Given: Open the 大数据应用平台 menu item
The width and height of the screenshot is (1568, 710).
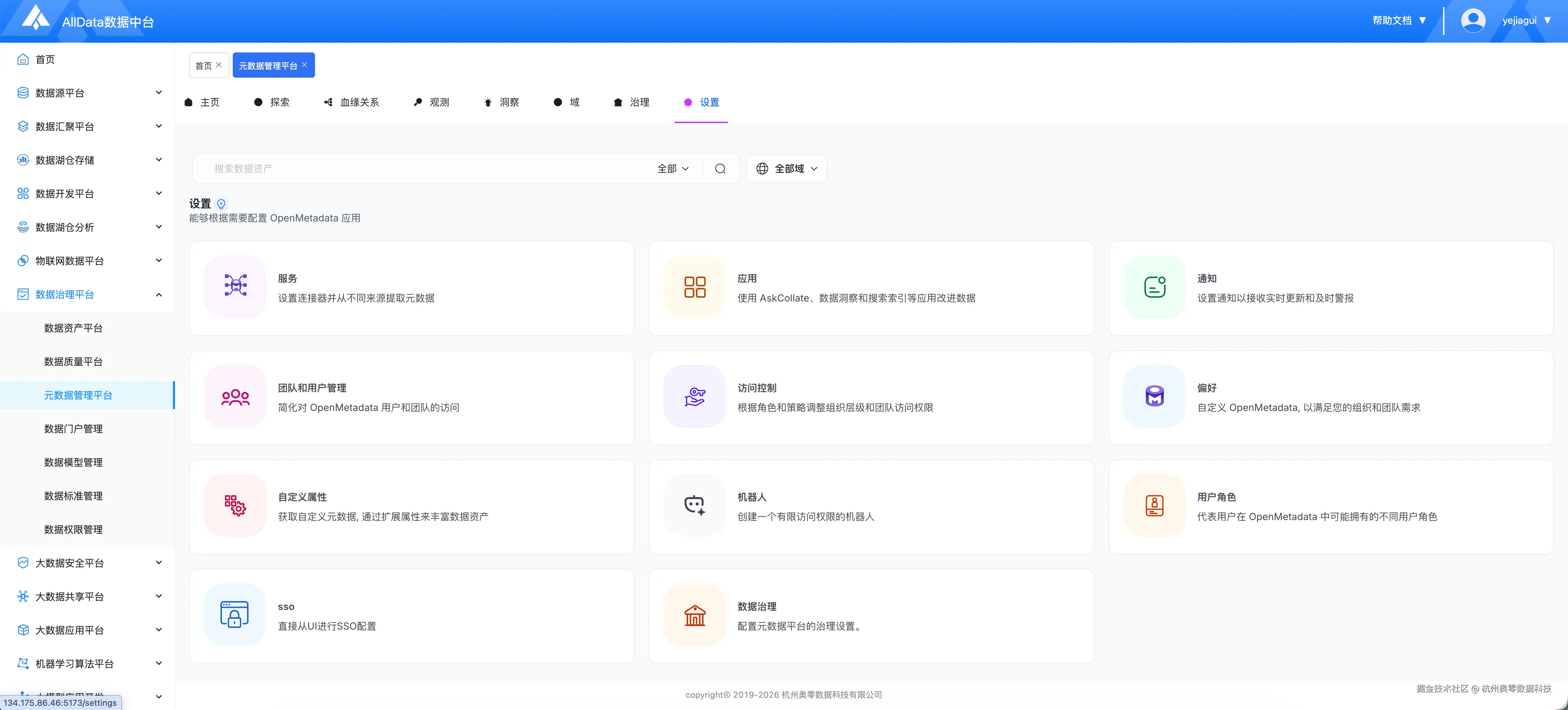Looking at the screenshot, I should (x=87, y=630).
